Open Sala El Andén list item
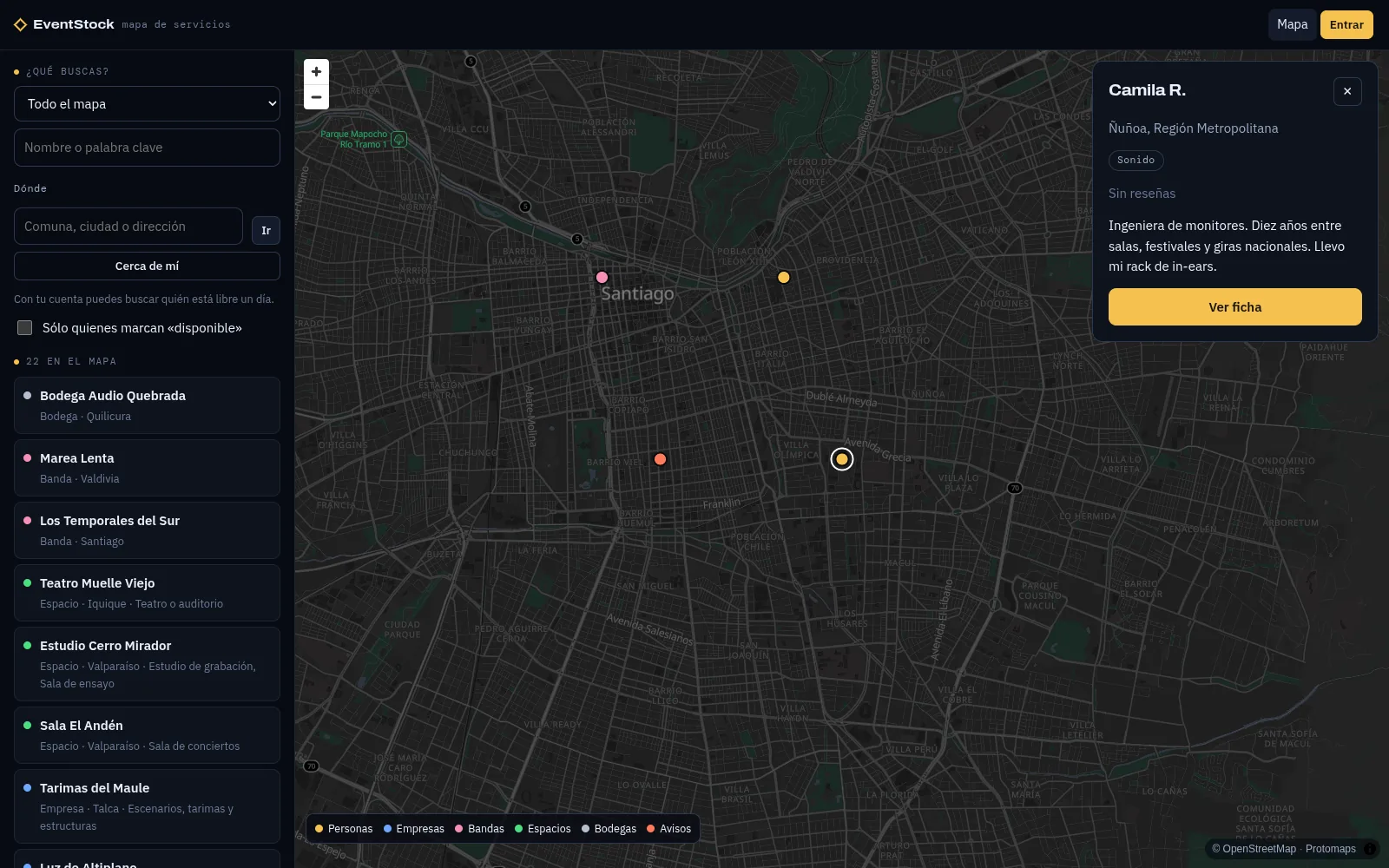The height and width of the screenshot is (868, 1389). [x=147, y=735]
